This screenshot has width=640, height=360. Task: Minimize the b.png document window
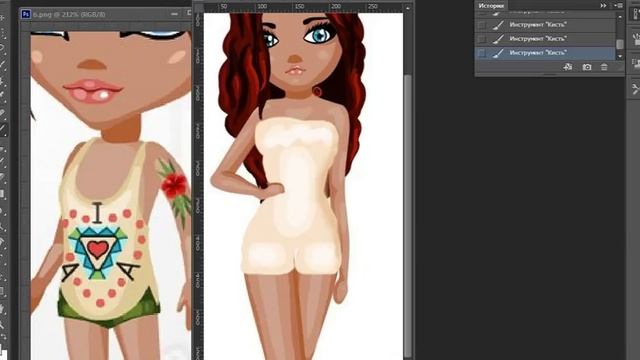[x=175, y=14]
